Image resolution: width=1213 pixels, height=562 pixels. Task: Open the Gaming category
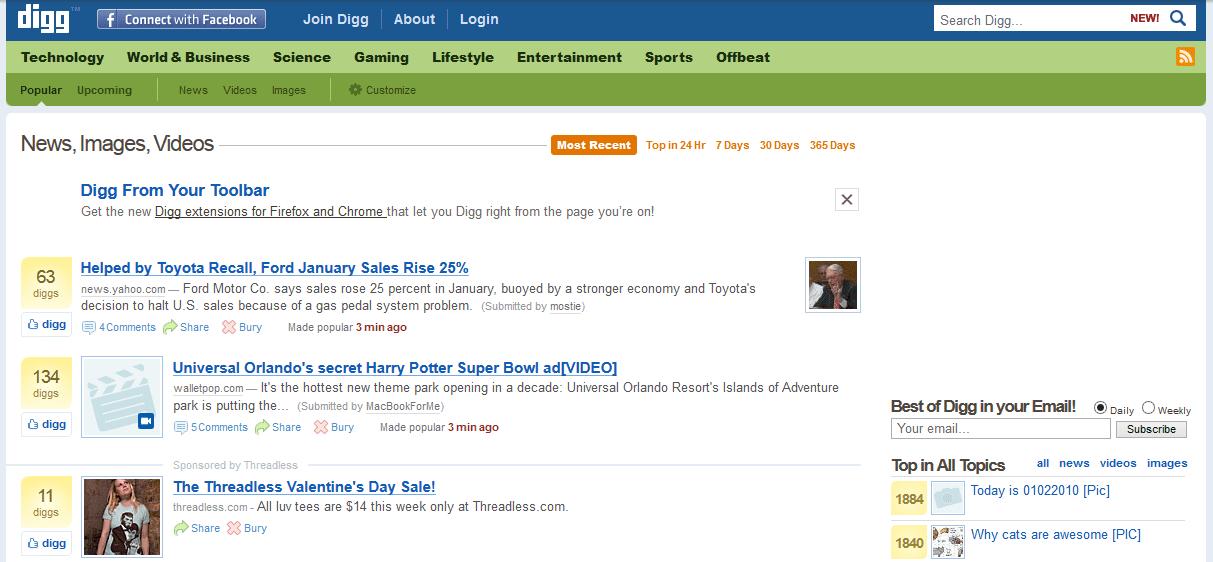click(x=381, y=57)
